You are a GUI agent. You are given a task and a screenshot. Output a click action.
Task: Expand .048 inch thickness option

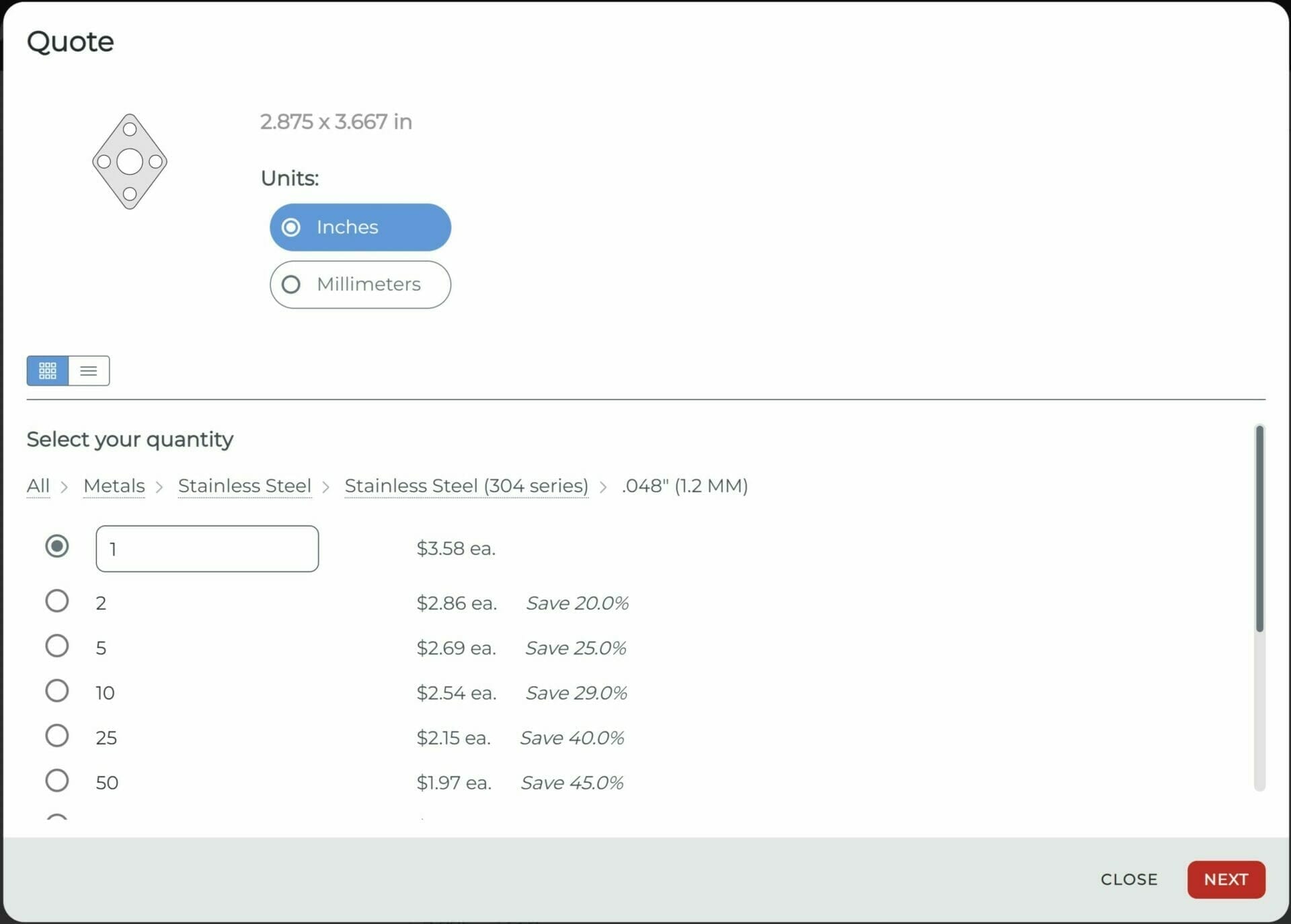685,486
